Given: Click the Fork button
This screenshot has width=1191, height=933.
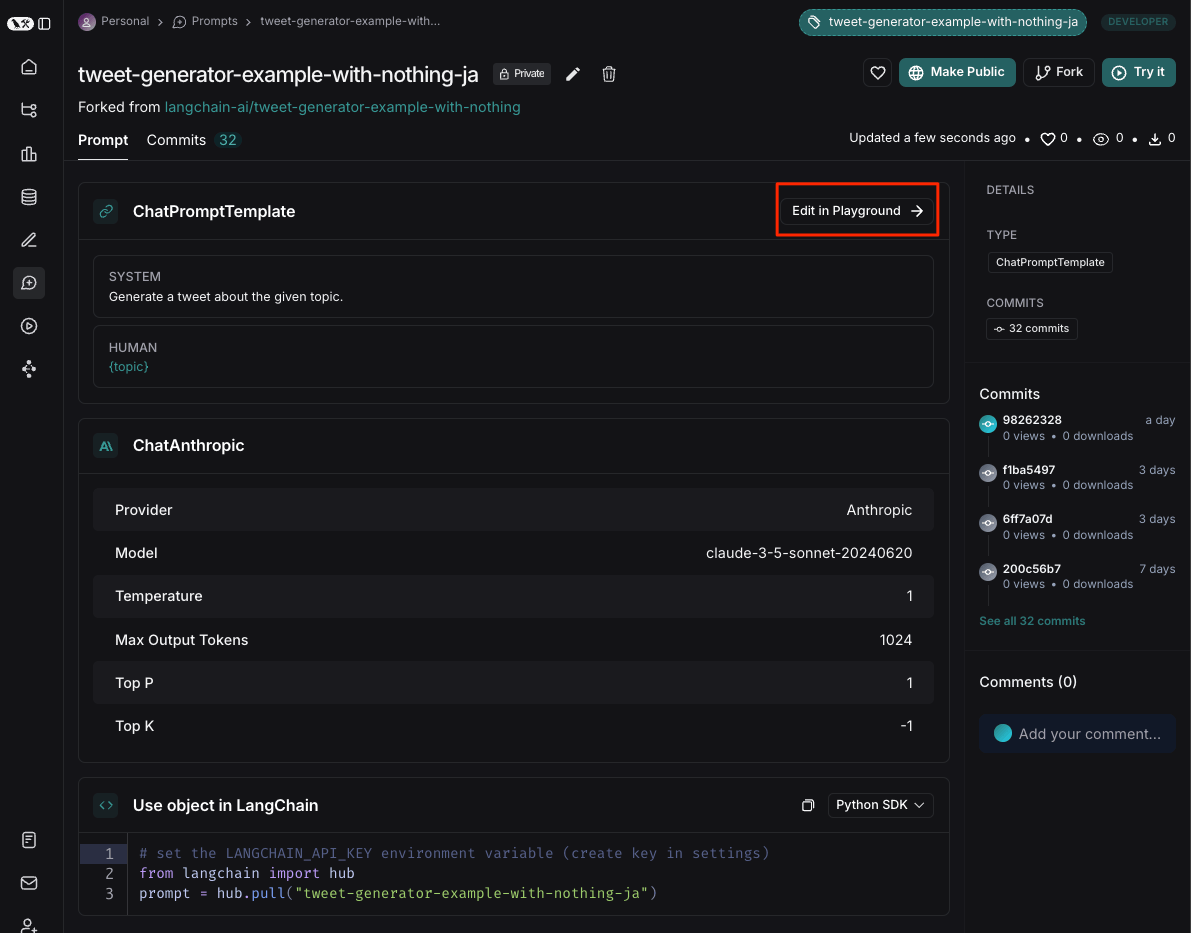Looking at the screenshot, I should pos(1059,72).
